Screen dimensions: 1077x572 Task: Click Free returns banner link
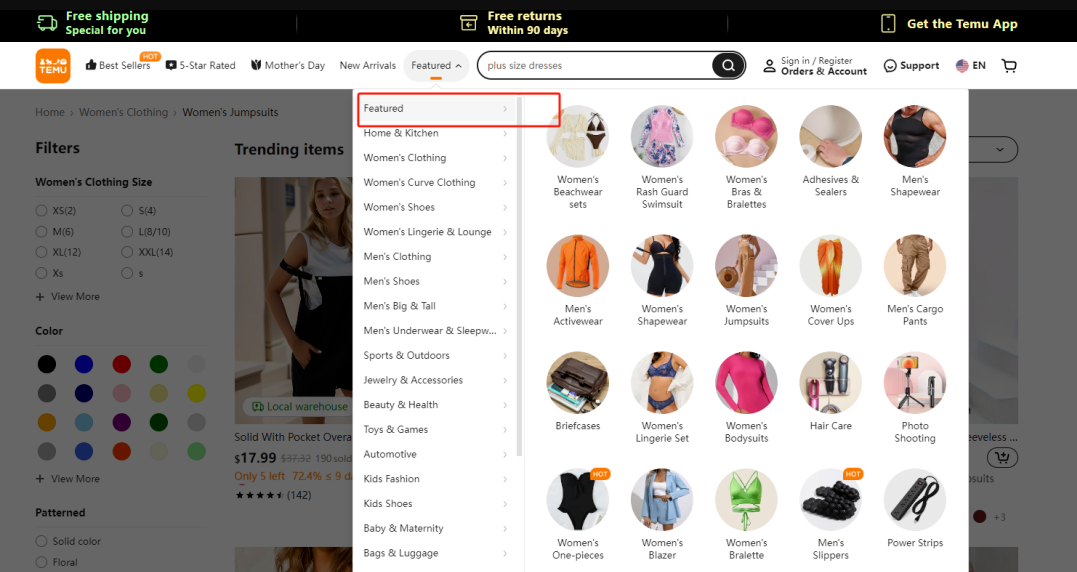coord(514,23)
